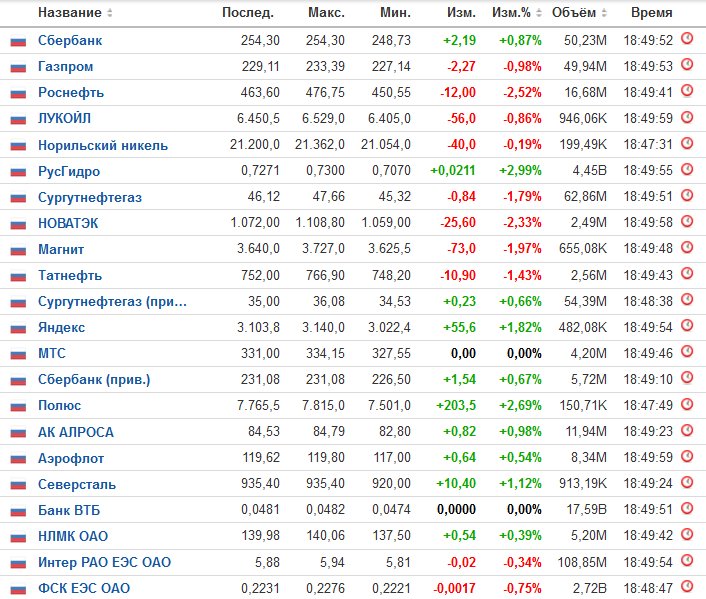Click the clock icon in РусГидро row
Screen dimensions: 706x599
687,169
